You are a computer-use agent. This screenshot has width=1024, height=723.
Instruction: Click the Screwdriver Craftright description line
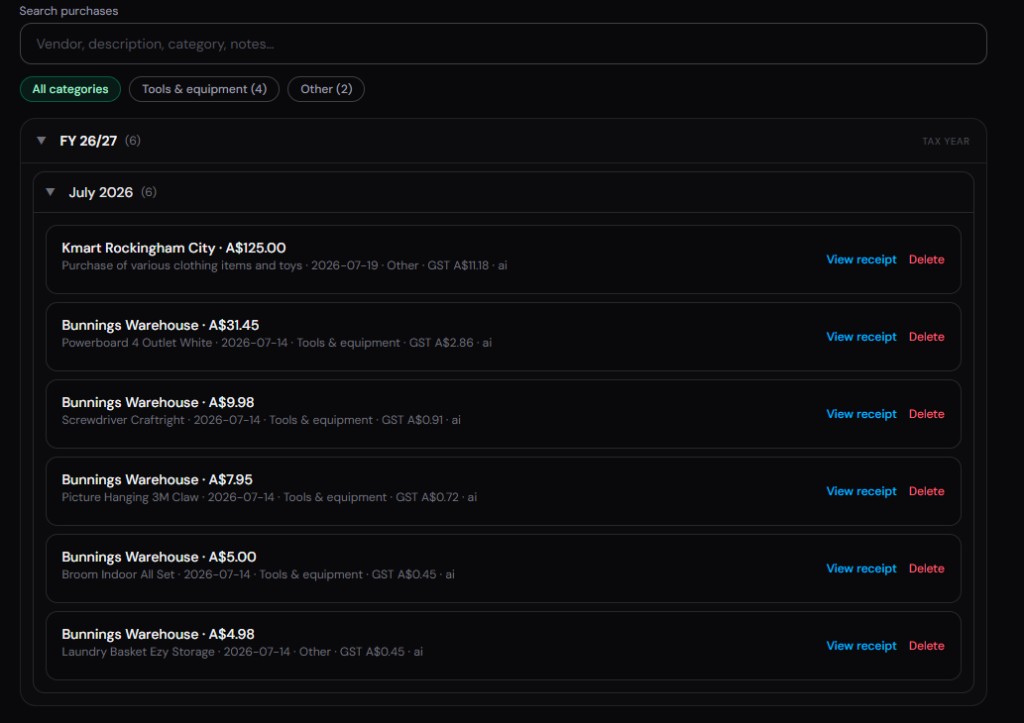[261, 420]
